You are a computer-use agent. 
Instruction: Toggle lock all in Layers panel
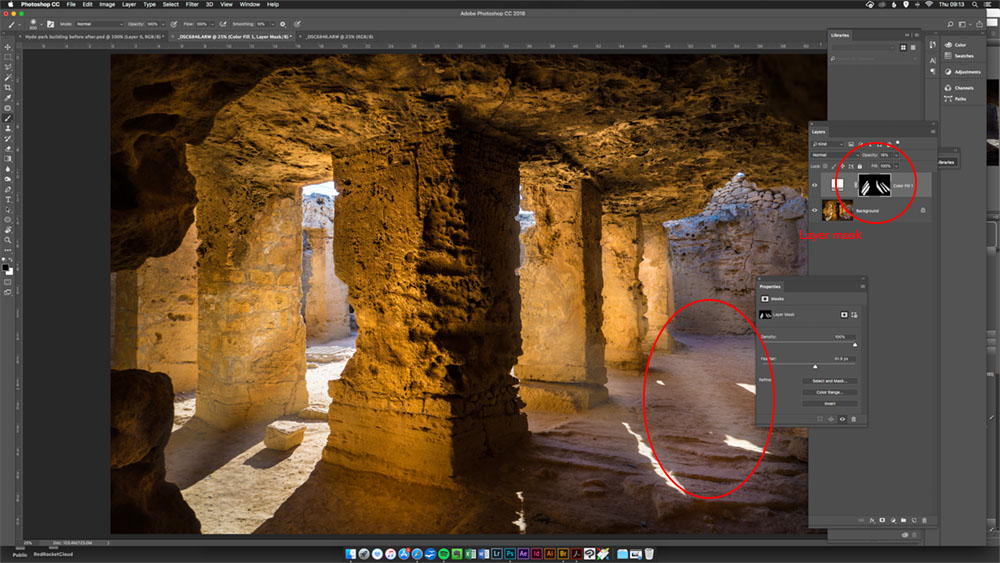(x=860, y=166)
